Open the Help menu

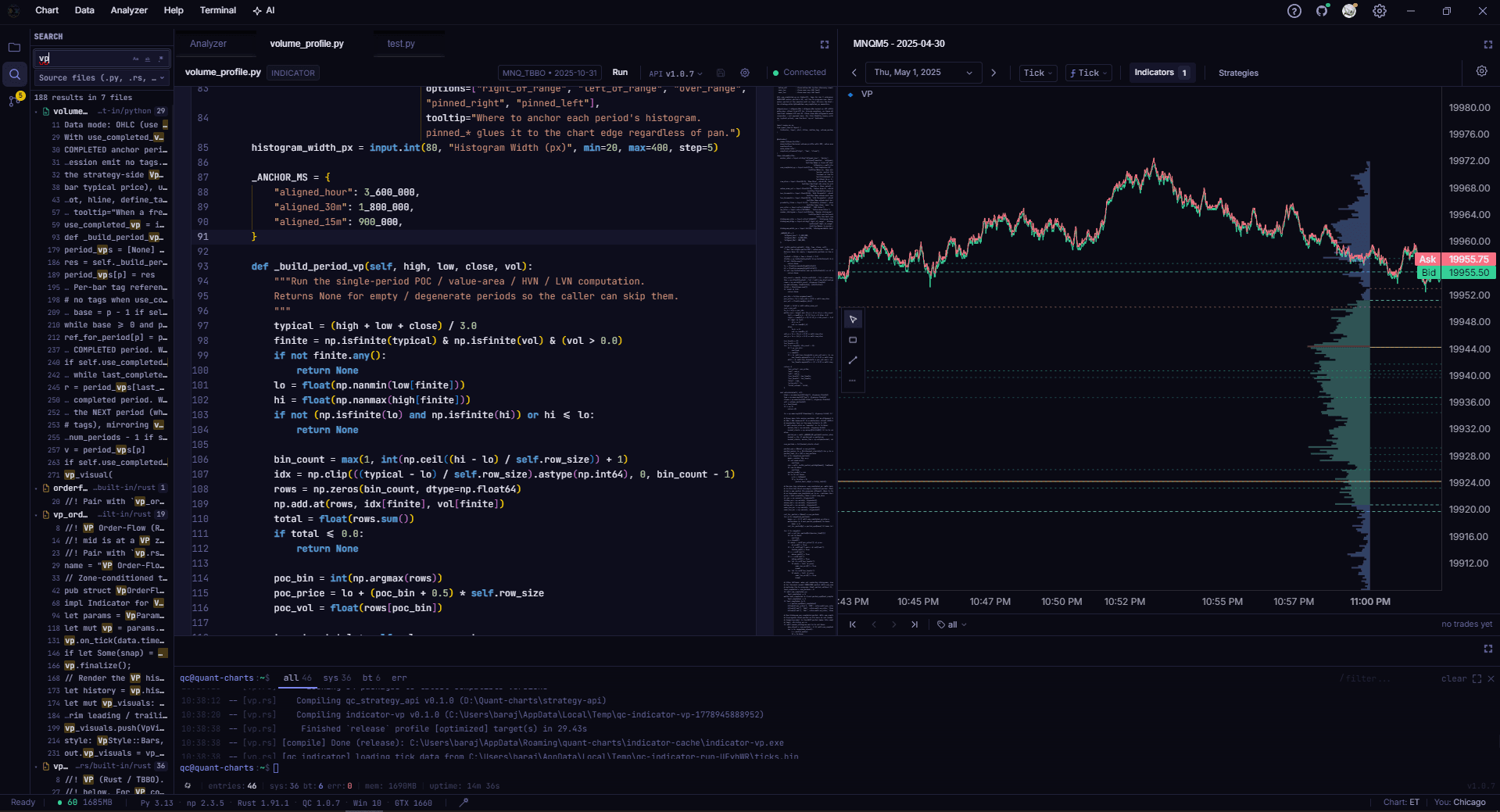click(x=174, y=10)
